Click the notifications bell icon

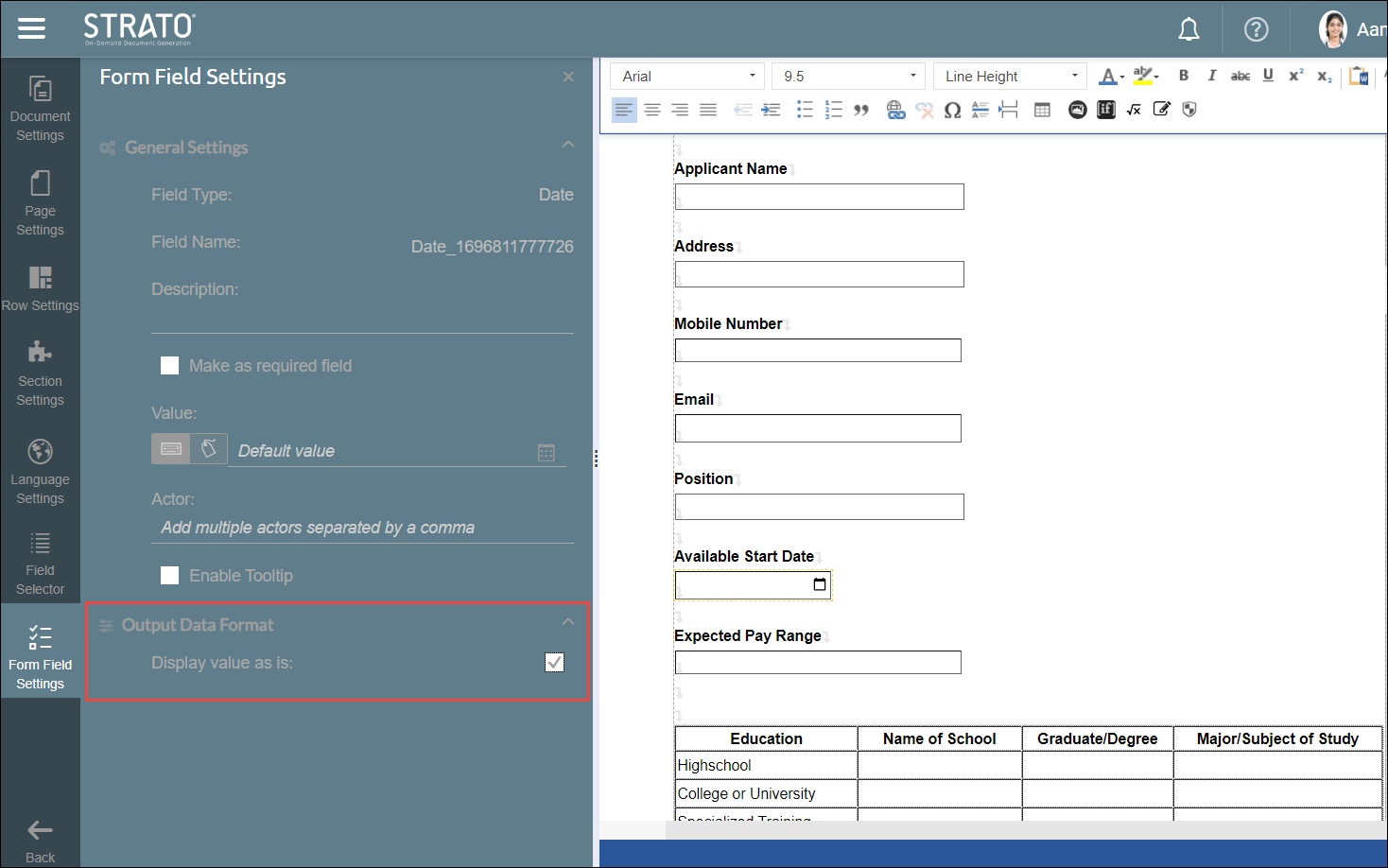click(x=1188, y=29)
